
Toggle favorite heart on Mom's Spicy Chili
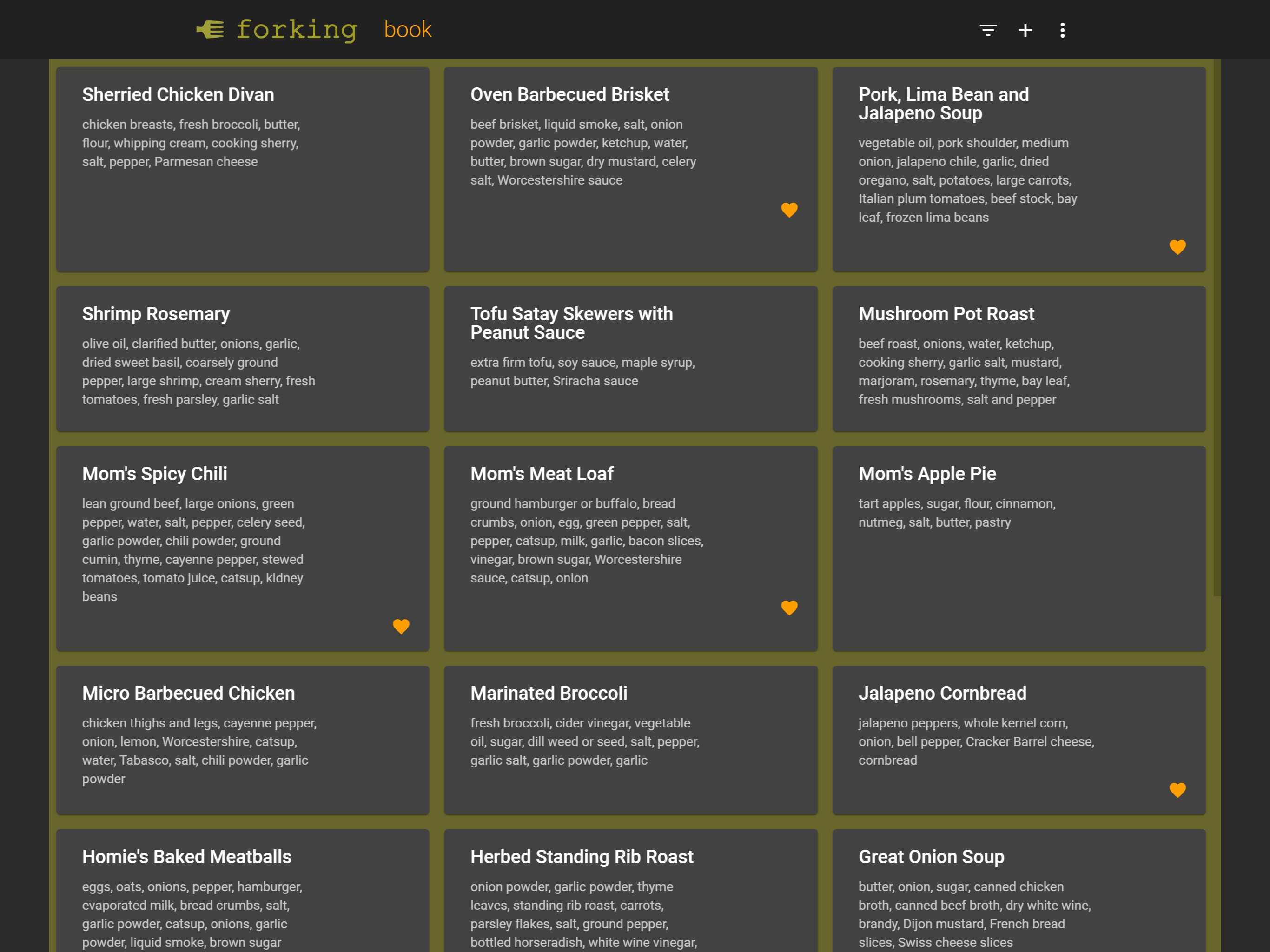401,627
